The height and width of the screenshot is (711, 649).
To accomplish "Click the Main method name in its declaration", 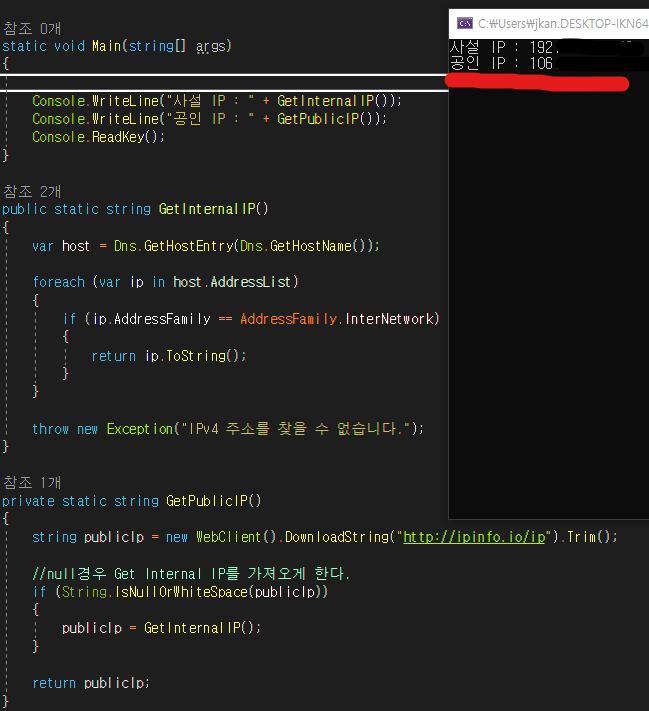I will (107, 46).
